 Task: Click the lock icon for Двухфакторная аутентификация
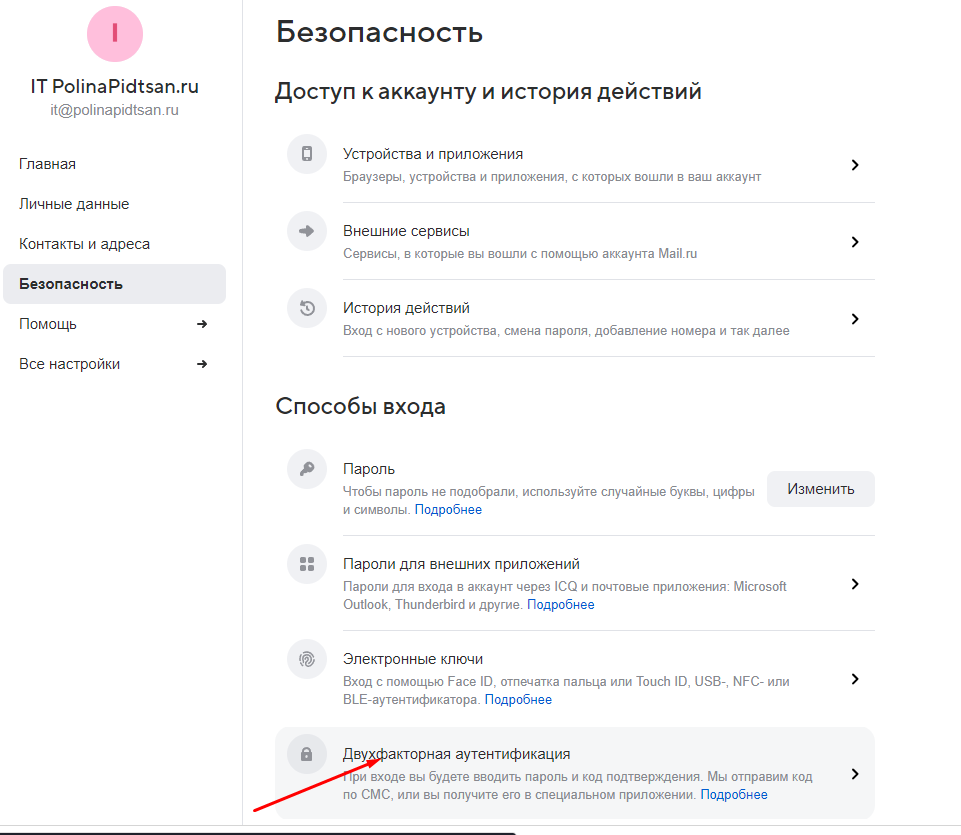pos(307,754)
